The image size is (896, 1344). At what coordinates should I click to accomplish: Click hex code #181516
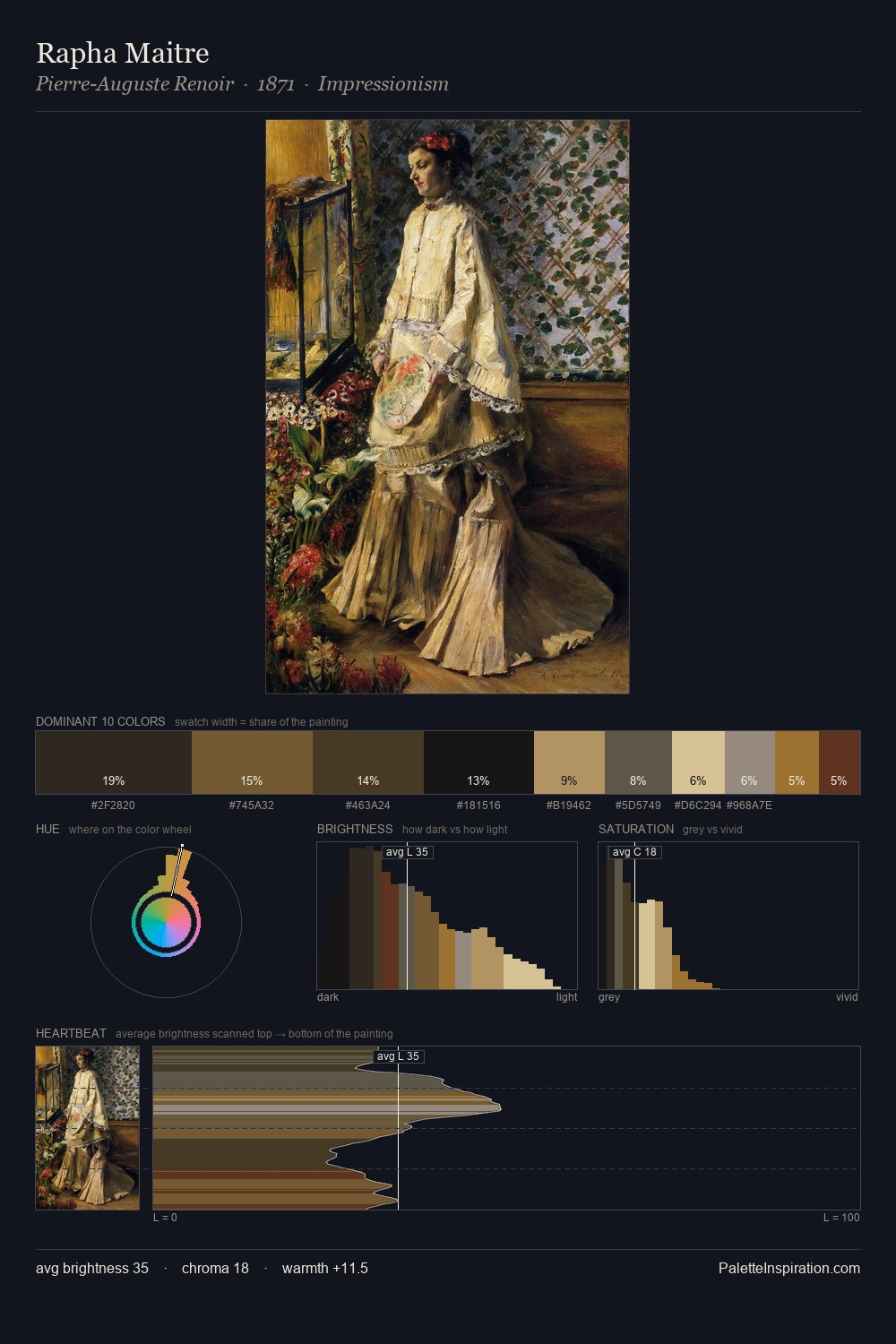[x=478, y=806]
